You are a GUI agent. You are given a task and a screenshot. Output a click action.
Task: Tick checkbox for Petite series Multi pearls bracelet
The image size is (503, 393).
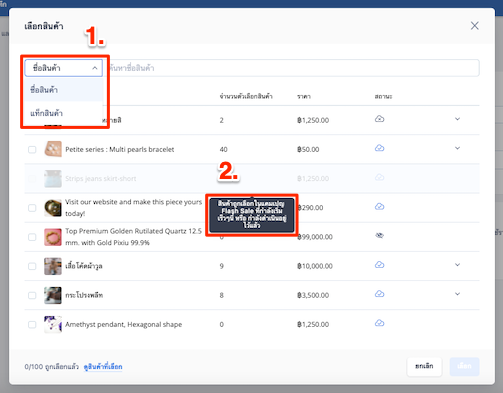[x=32, y=149]
